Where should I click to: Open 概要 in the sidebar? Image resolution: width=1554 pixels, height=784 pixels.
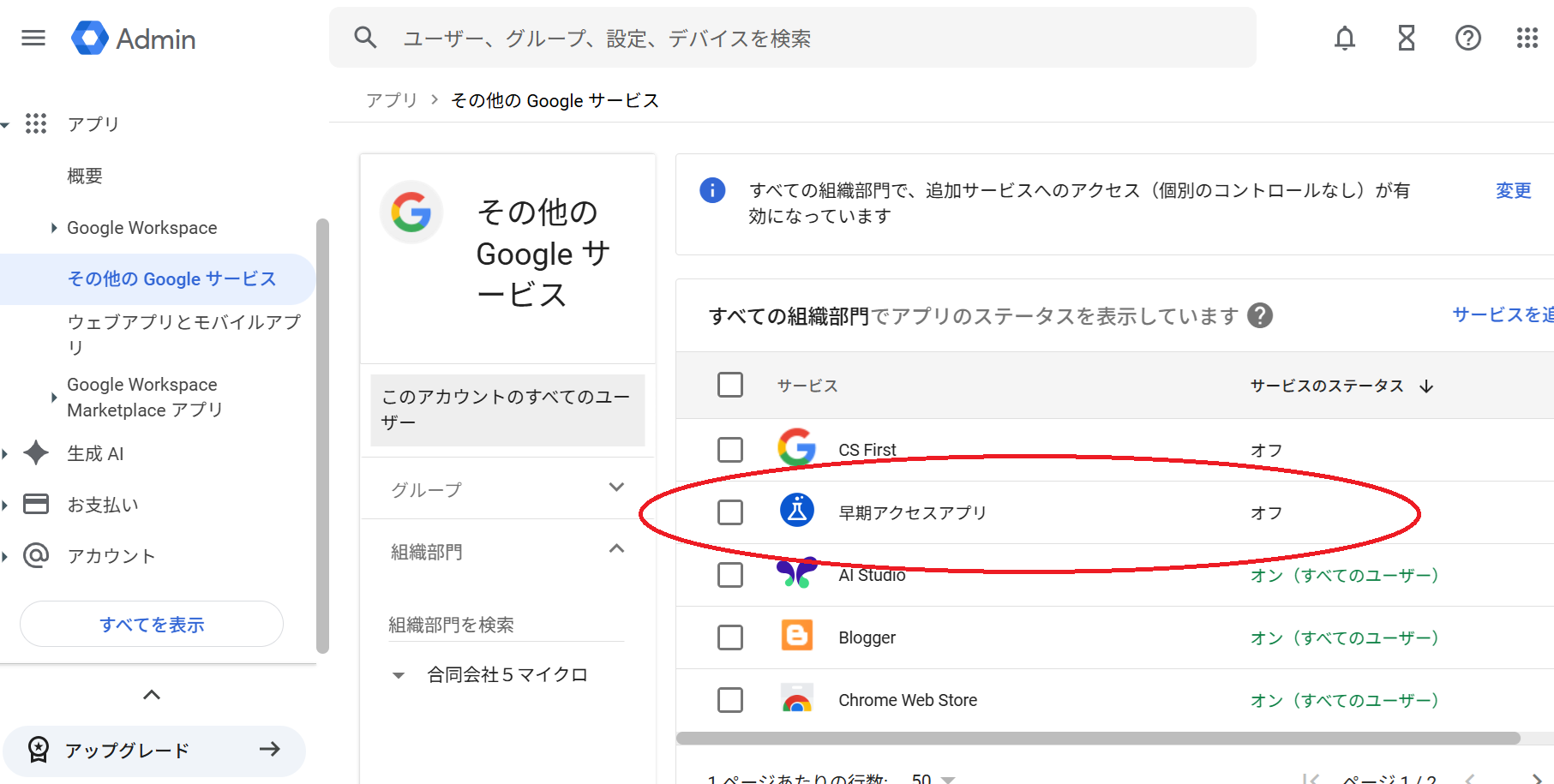coord(85,177)
